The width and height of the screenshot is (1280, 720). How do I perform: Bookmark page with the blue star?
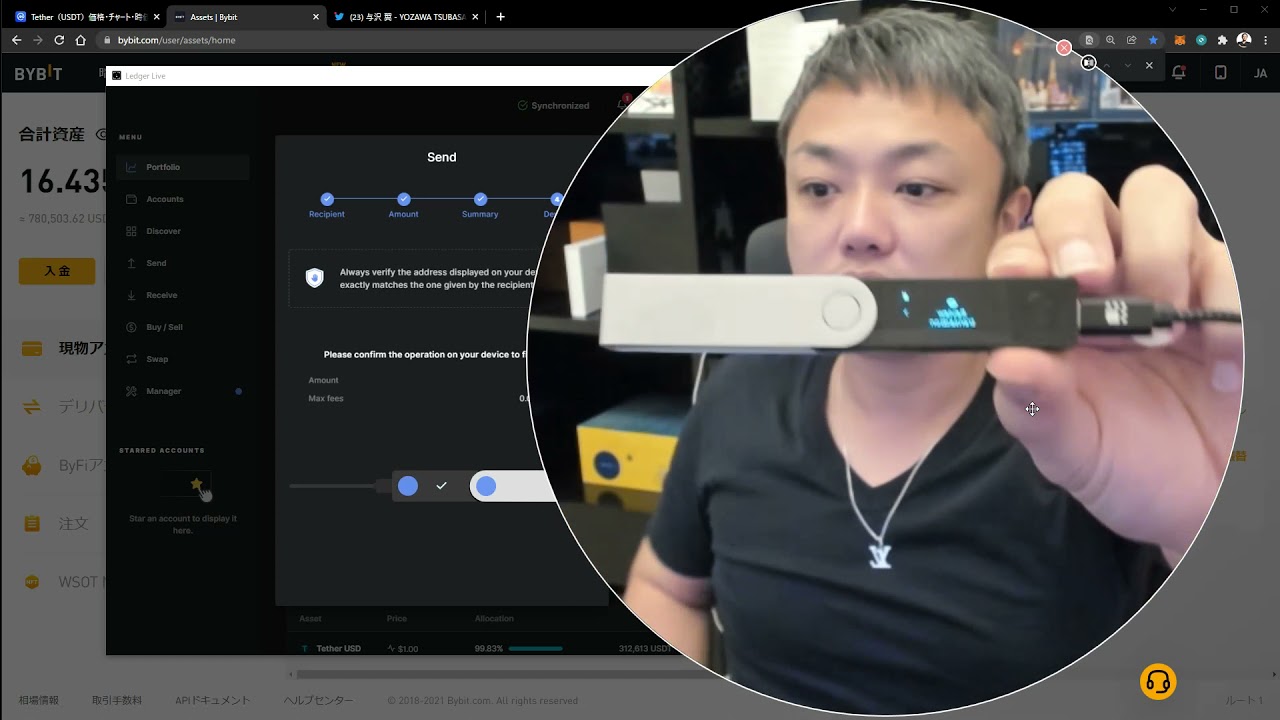click(1153, 40)
